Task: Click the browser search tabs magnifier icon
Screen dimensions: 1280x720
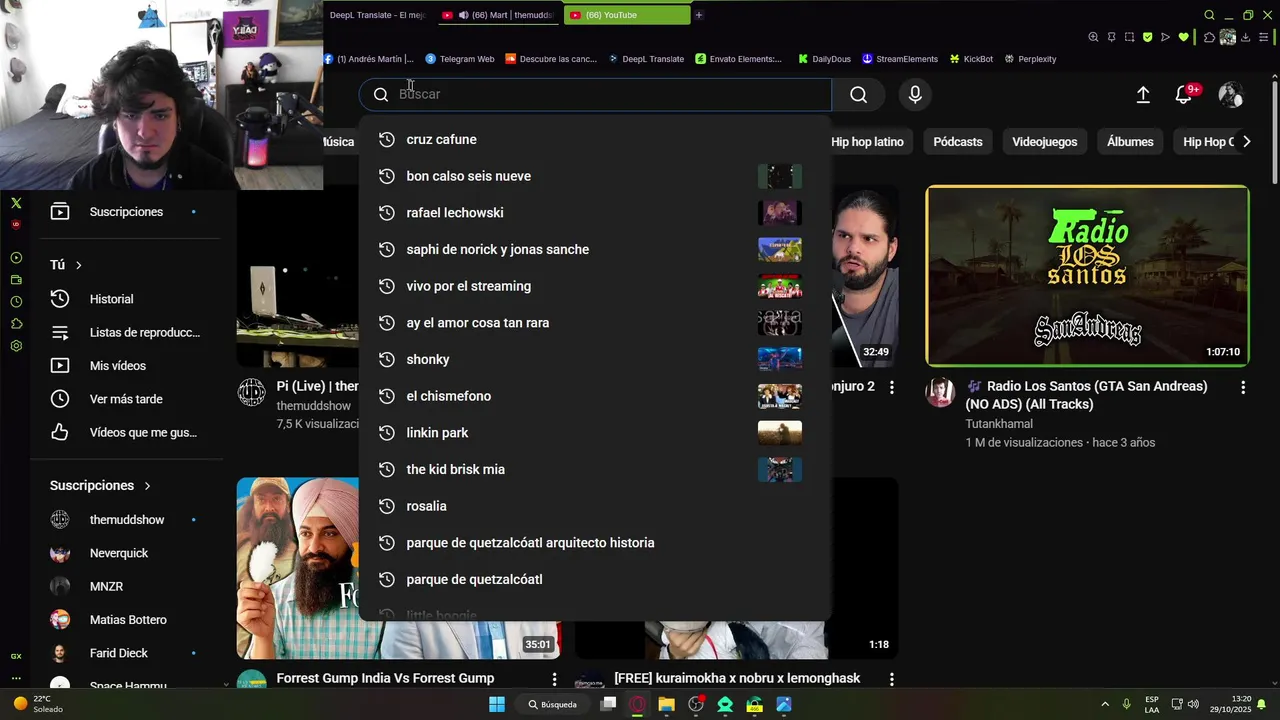Action: 1209,15
